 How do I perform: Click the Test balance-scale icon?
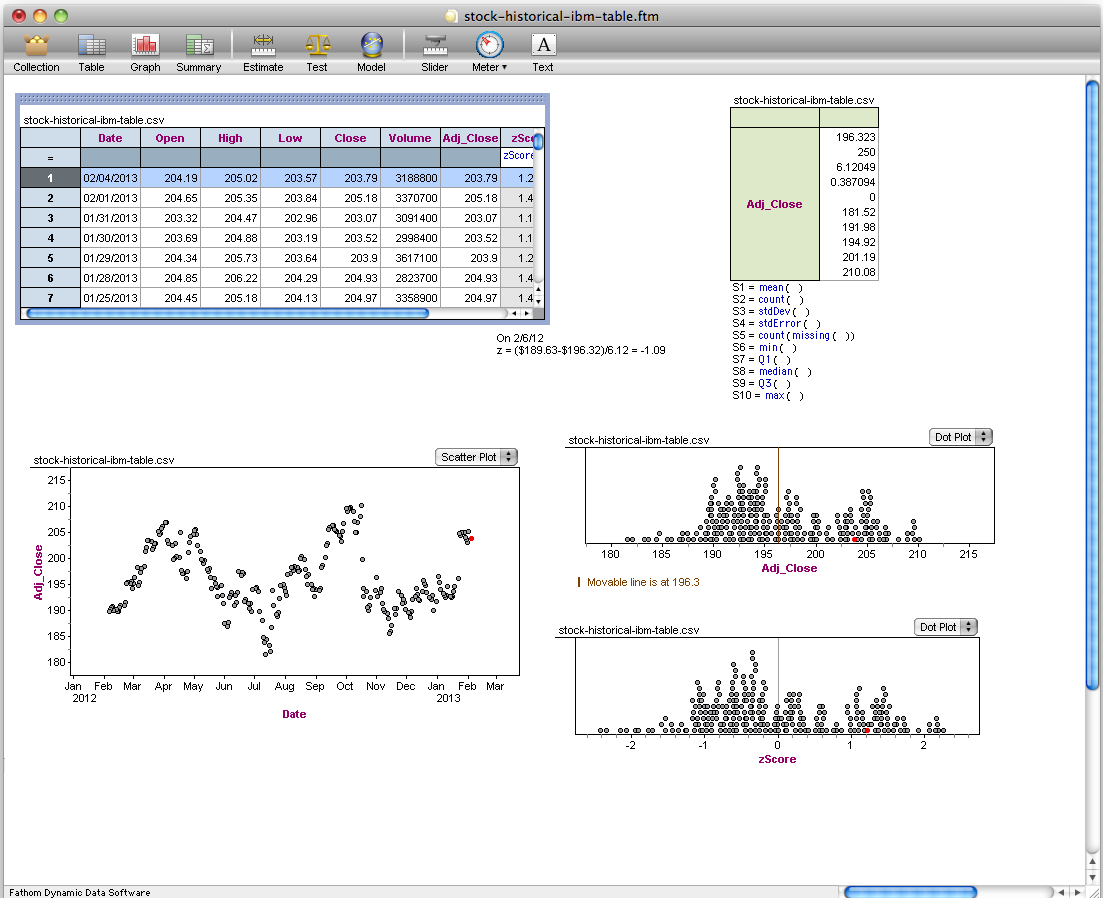(317, 46)
